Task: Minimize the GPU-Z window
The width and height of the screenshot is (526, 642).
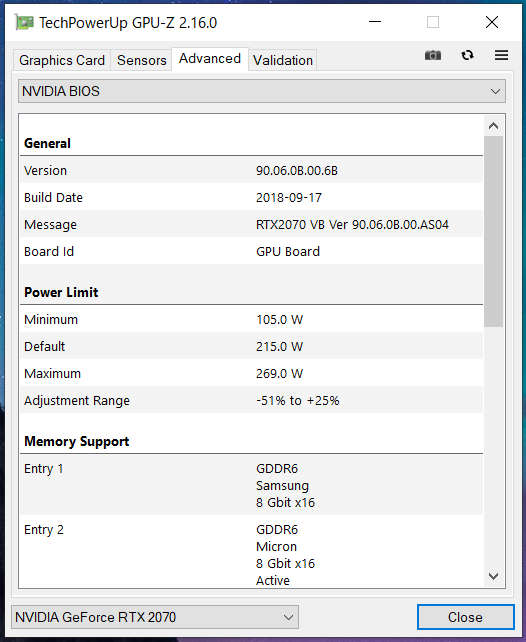Action: pos(375,22)
